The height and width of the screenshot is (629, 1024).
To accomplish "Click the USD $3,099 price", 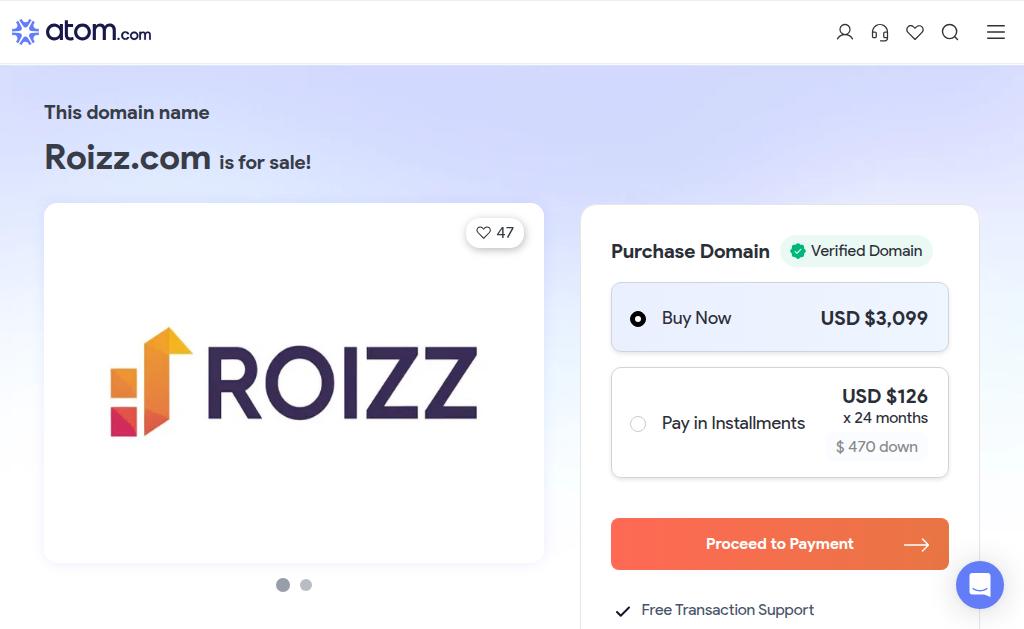I will pos(874,318).
